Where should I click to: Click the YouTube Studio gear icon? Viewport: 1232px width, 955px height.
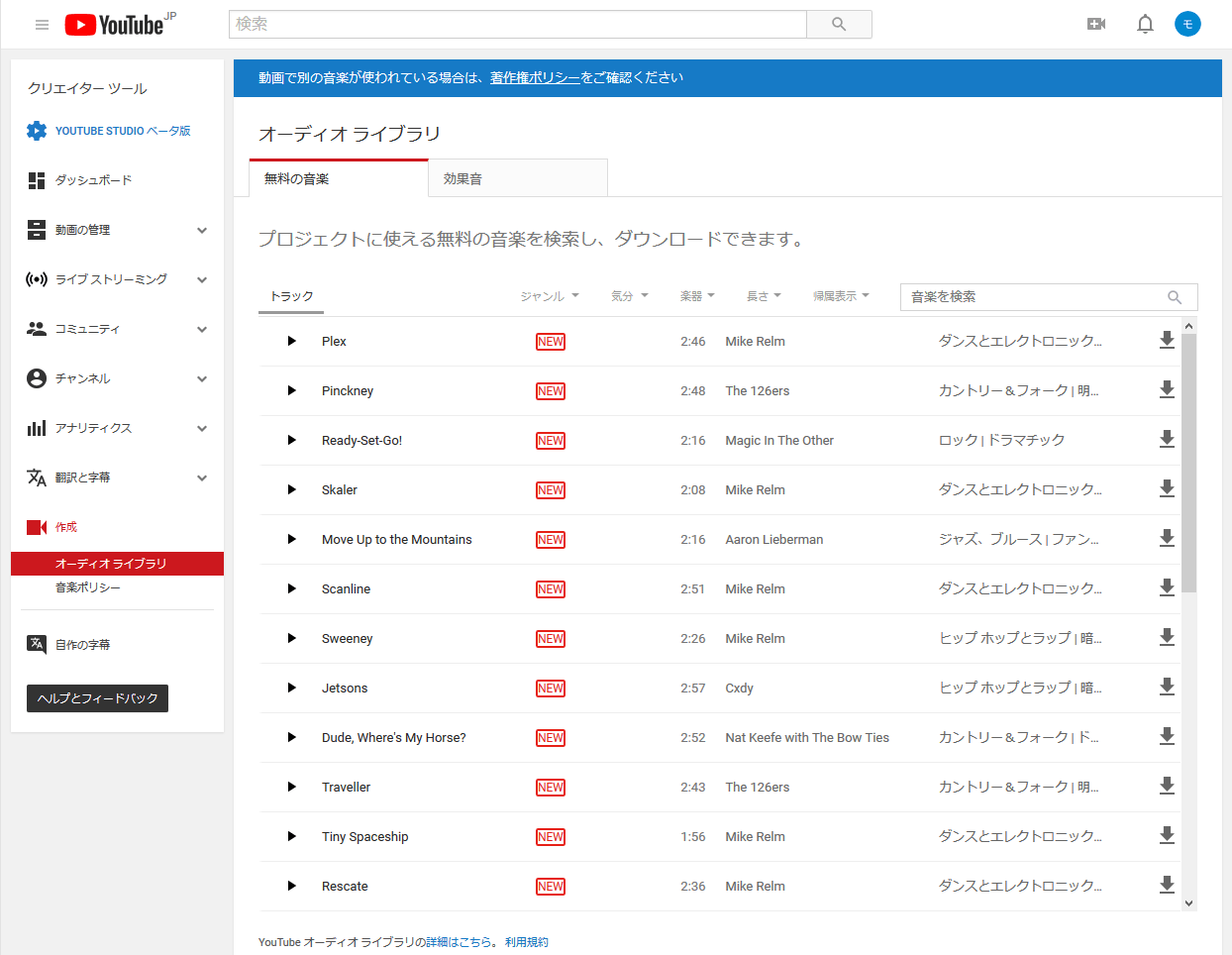37,131
